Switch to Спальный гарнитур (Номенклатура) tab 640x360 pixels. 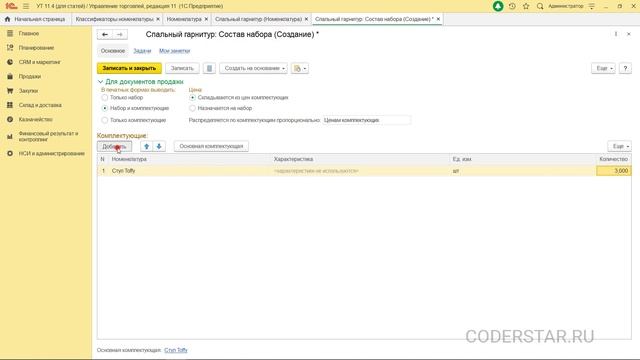258,19
